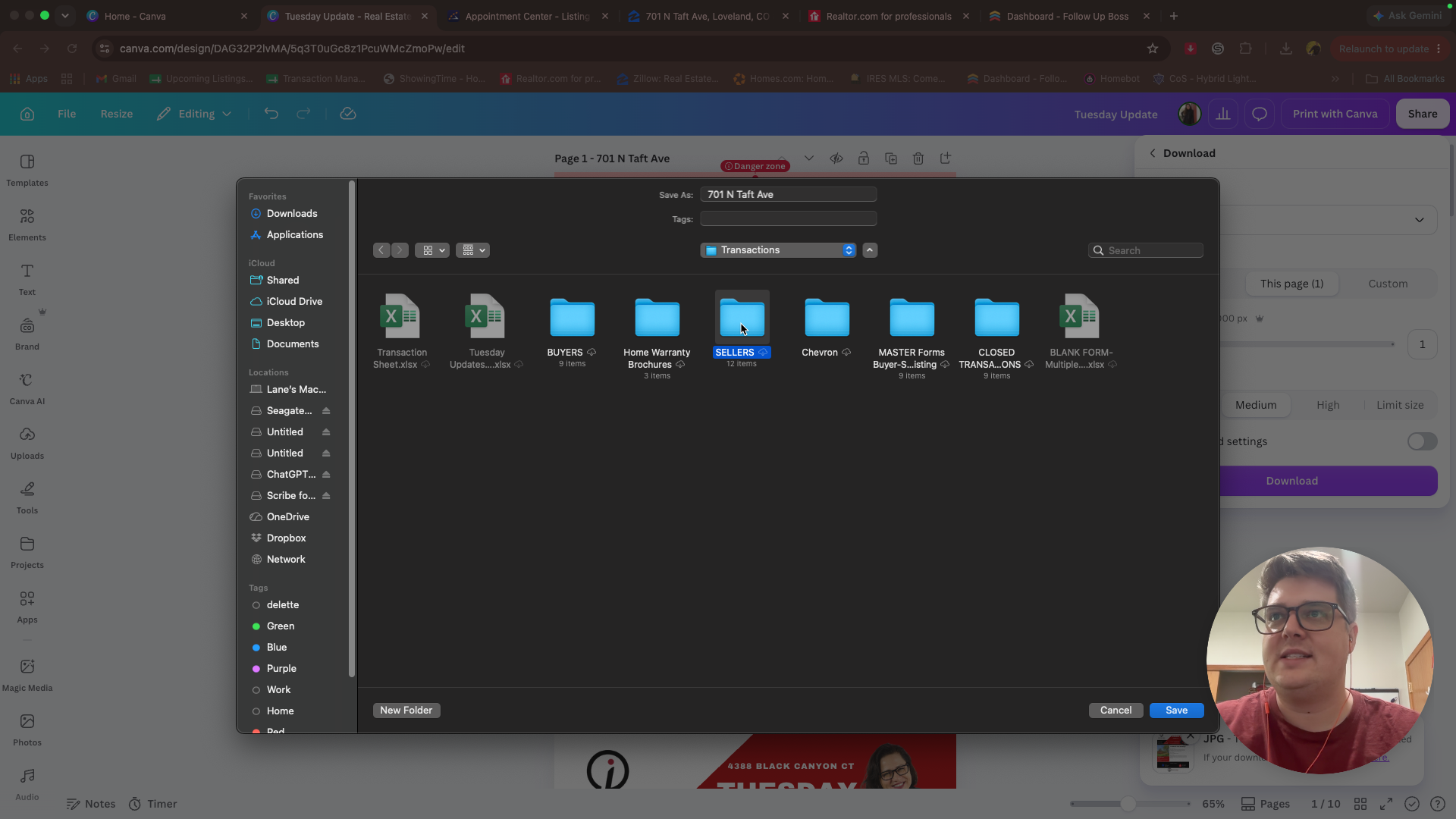Click Save in the dialog
This screenshot has height=819, width=1456.
tap(1176, 711)
